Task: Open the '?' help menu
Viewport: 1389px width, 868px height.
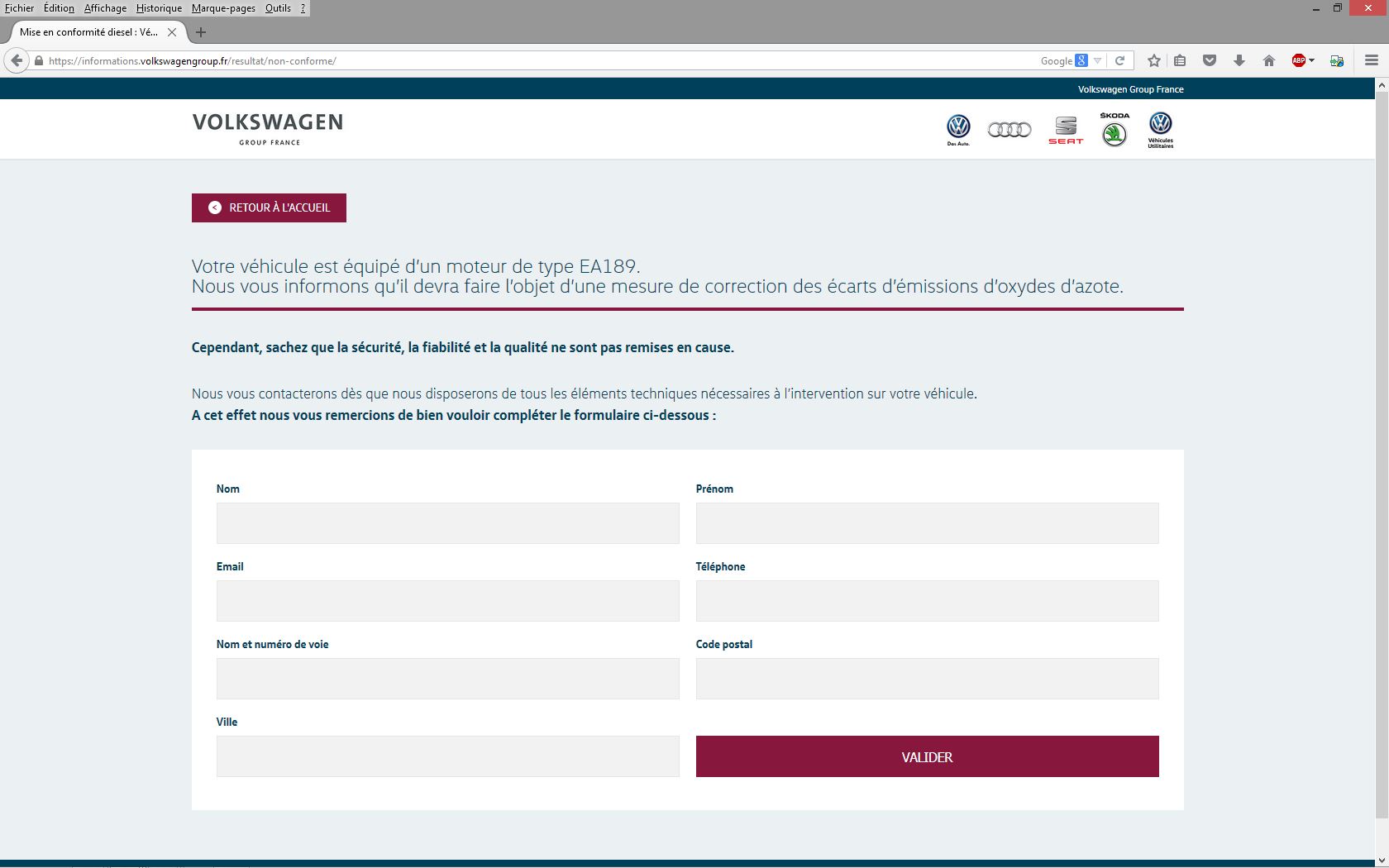Action: pos(303,8)
